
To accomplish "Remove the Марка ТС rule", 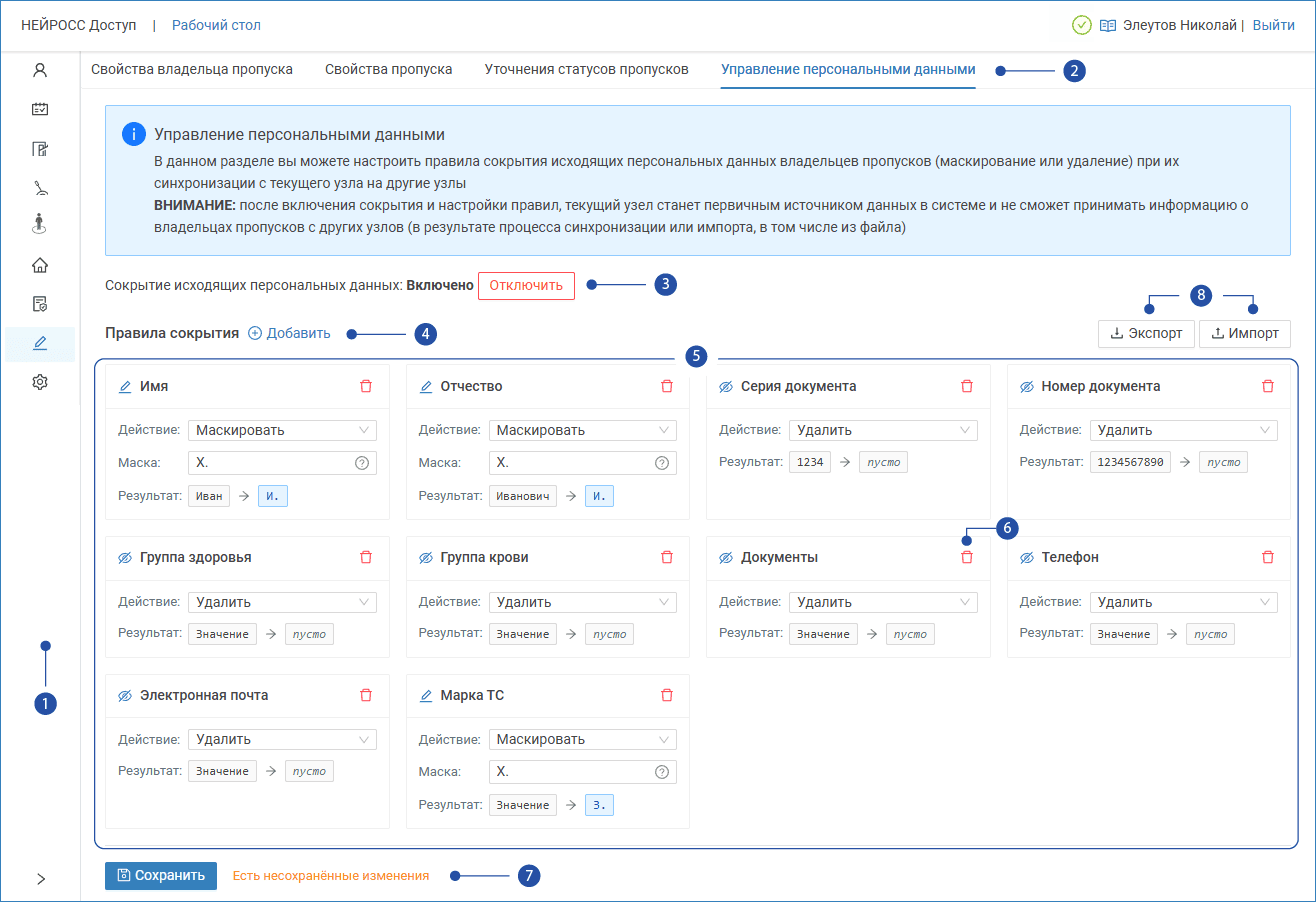I will [x=667, y=695].
